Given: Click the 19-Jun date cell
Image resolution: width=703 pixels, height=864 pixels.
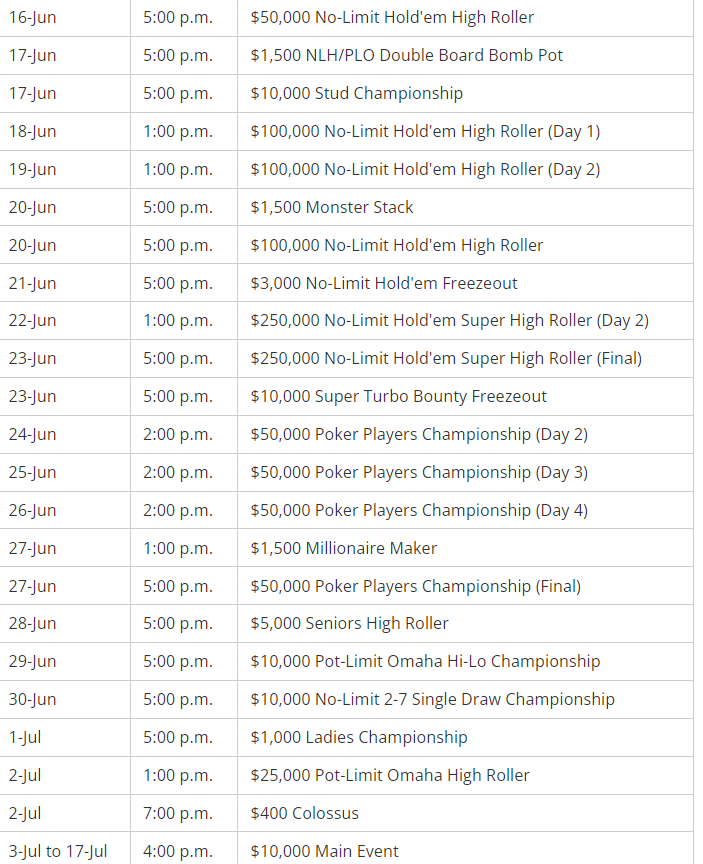Looking at the screenshot, I should 32,170.
